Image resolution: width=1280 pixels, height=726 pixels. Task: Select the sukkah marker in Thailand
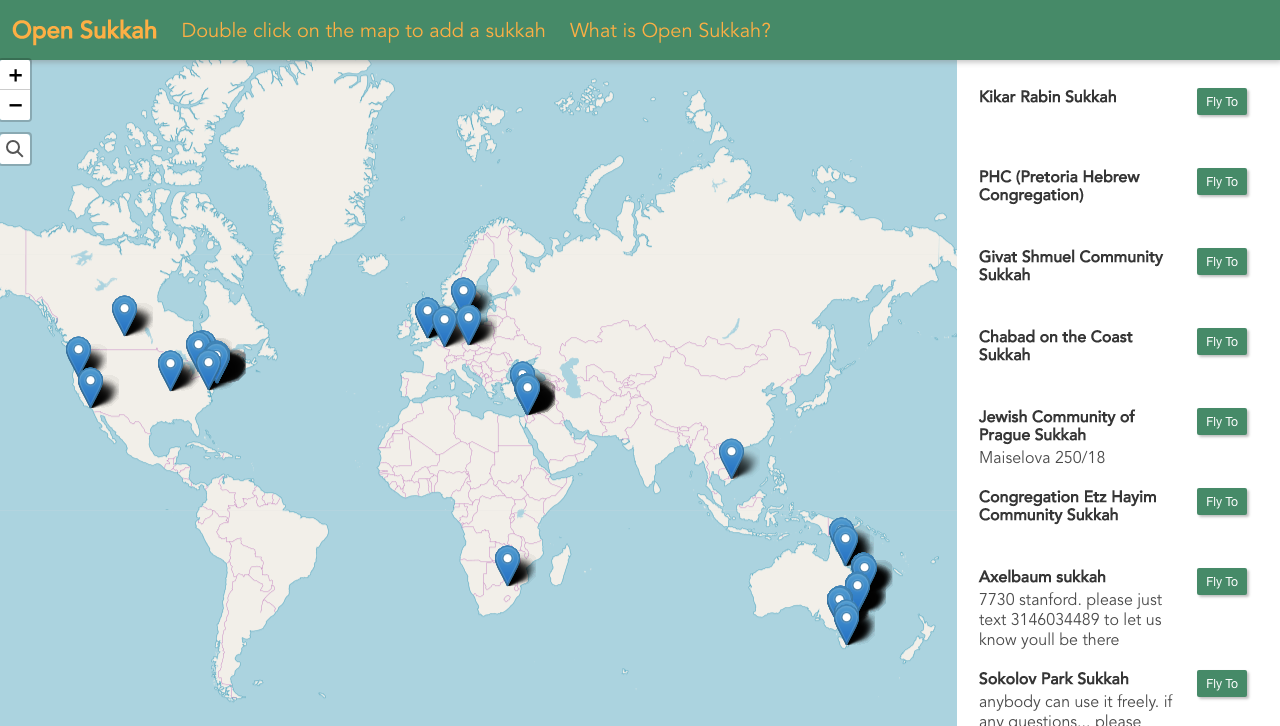click(732, 458)
